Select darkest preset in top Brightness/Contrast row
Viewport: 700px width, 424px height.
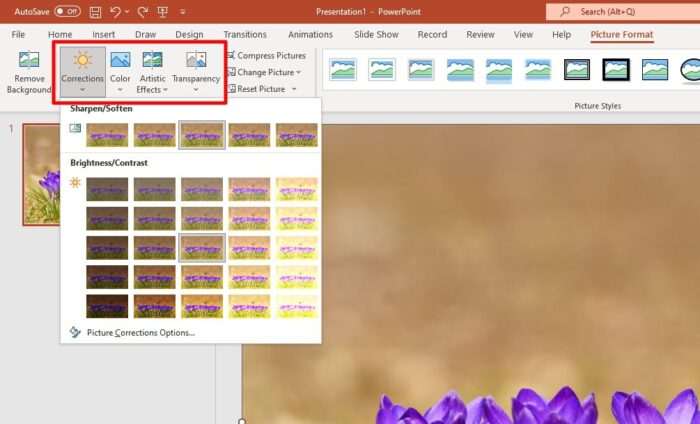click(x=107, y=189)
